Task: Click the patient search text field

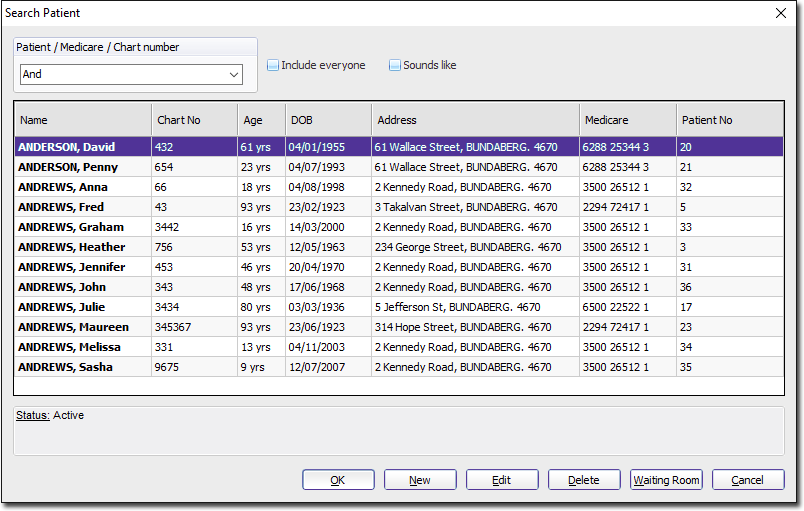Action: click(122, 75)
